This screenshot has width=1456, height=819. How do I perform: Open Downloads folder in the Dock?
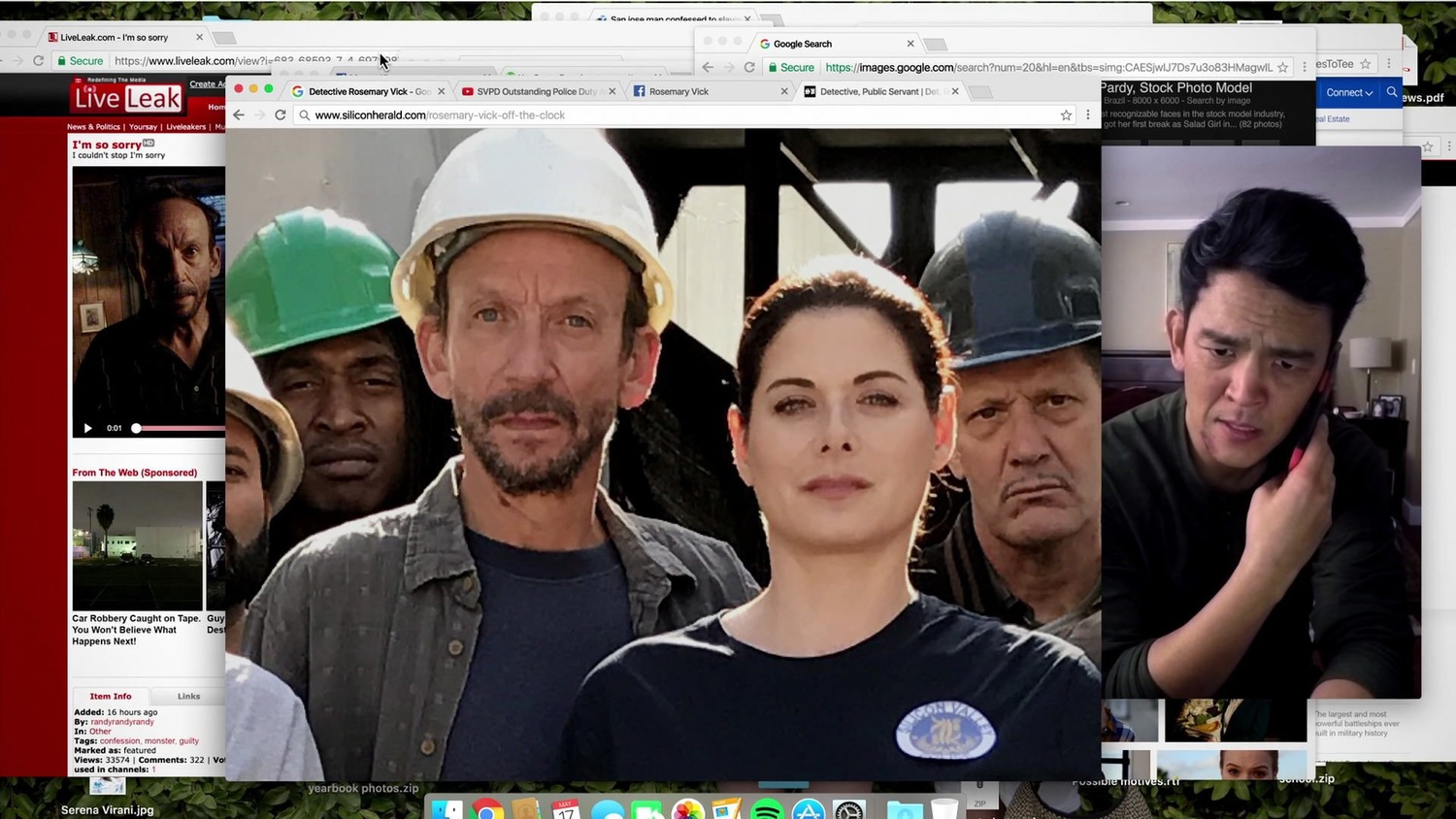pyautogui.click(x=905, y=809)
